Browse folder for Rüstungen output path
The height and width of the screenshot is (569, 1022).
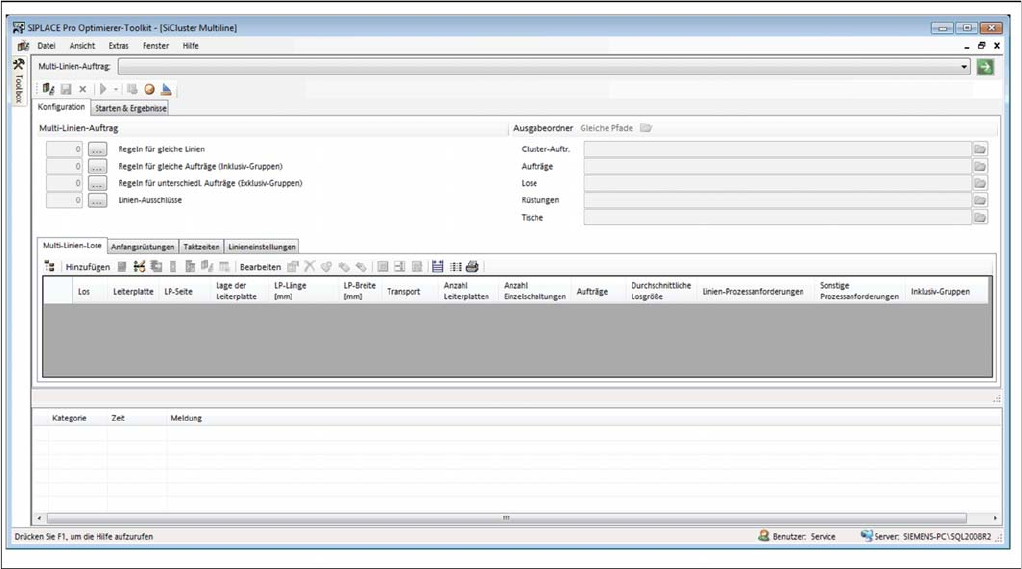coord(980,200)
